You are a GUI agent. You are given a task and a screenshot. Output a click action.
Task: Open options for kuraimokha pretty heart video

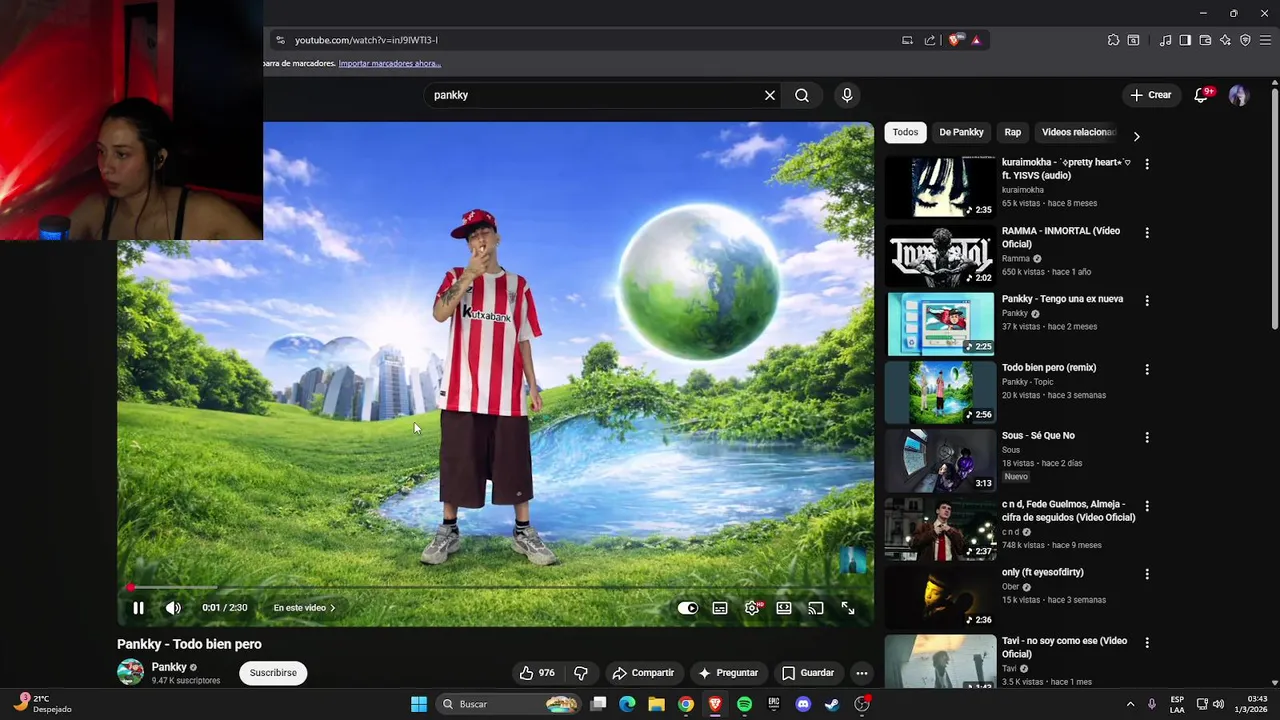[x=1147, y=163]
